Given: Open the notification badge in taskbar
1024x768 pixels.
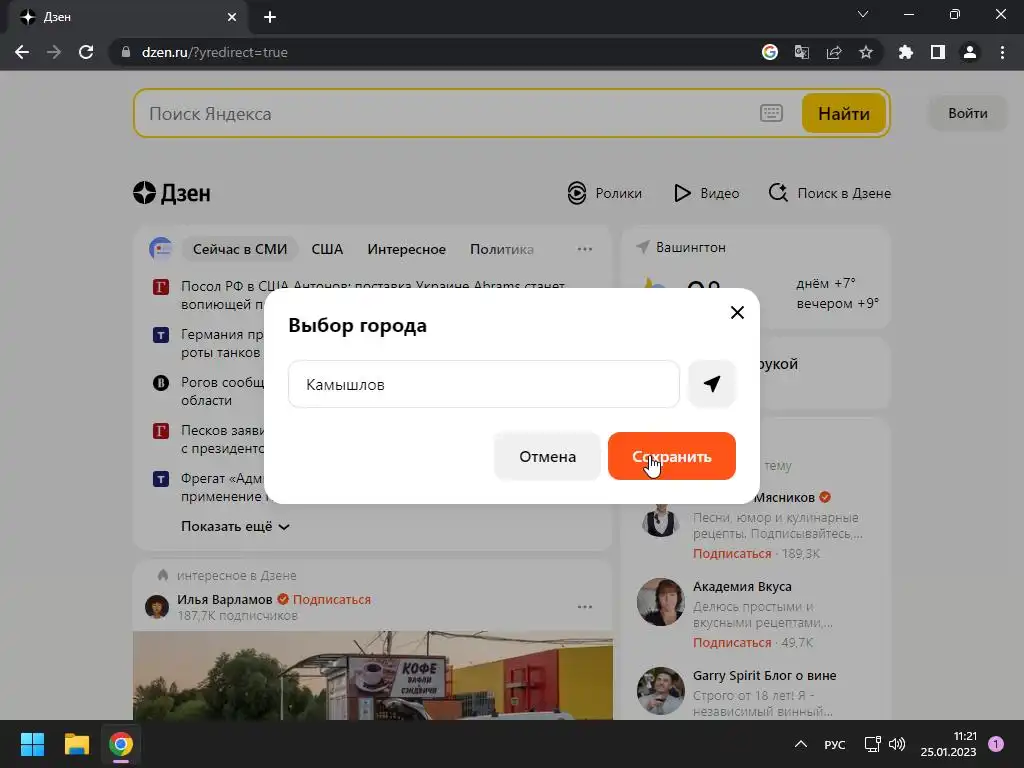Looking at the screenshot, I should (996, 744).
